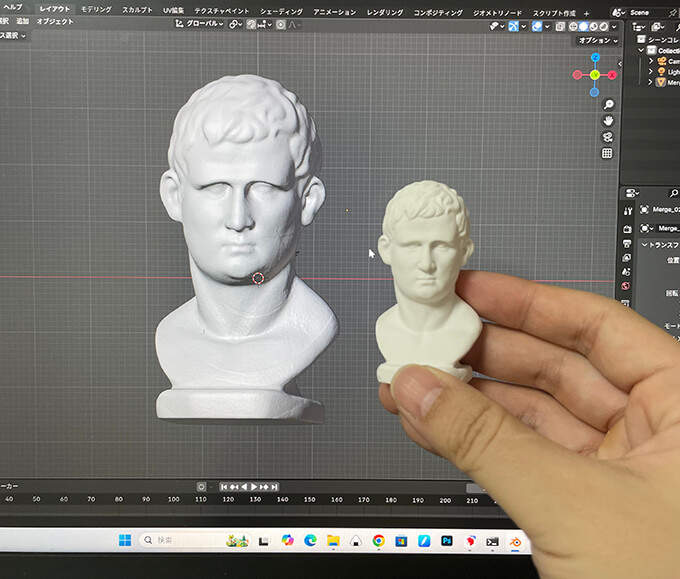This screenshot has height=579, width=680.
Task: Toggle the viewport gizmo display button
Action: pyautogui.click(x=516, y=24)
